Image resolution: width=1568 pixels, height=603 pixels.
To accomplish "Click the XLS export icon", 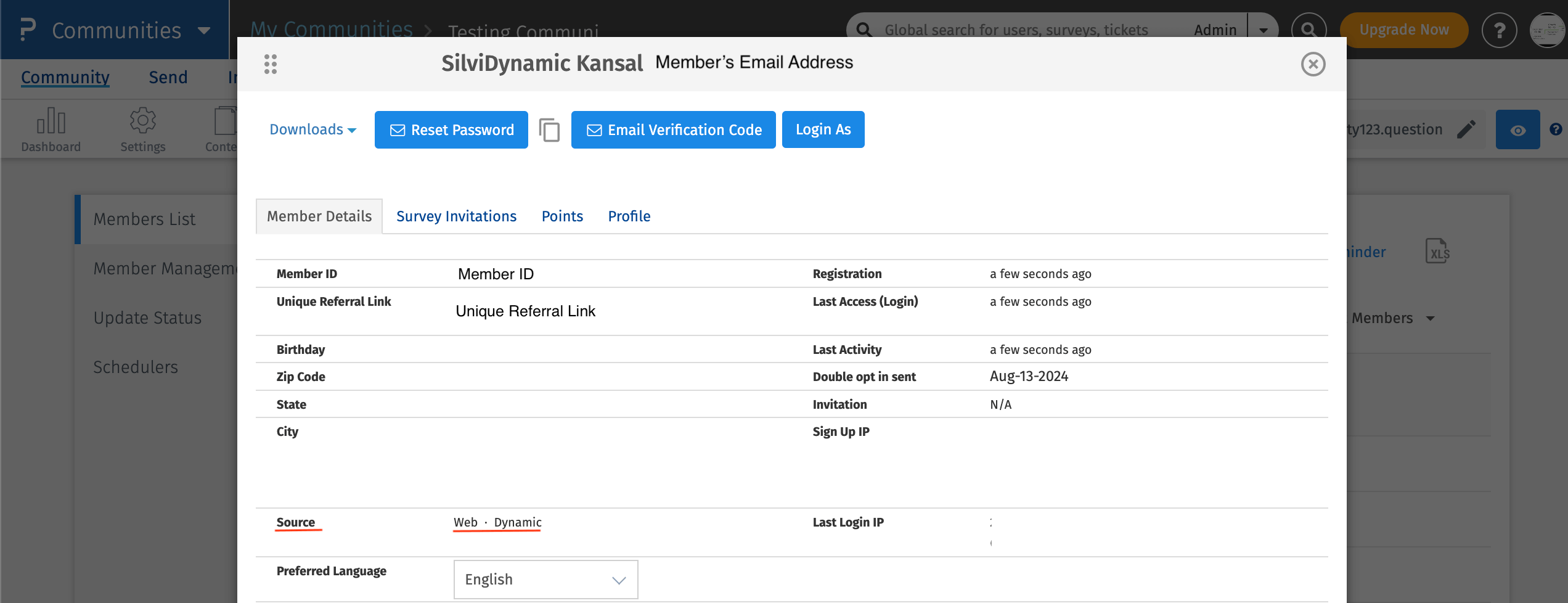I will [1437, 252].
